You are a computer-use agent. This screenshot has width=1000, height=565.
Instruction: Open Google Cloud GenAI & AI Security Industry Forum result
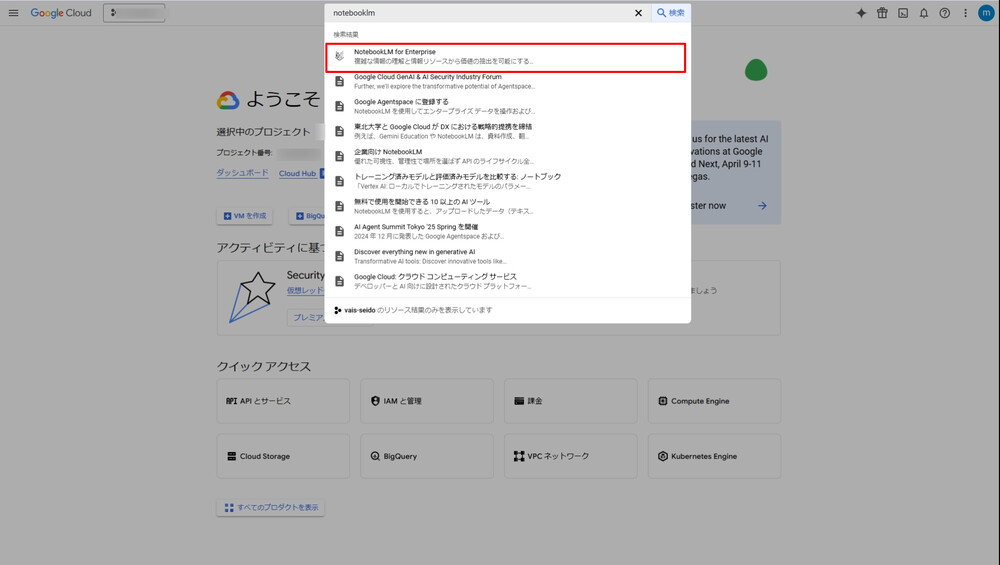click(507, 82)
